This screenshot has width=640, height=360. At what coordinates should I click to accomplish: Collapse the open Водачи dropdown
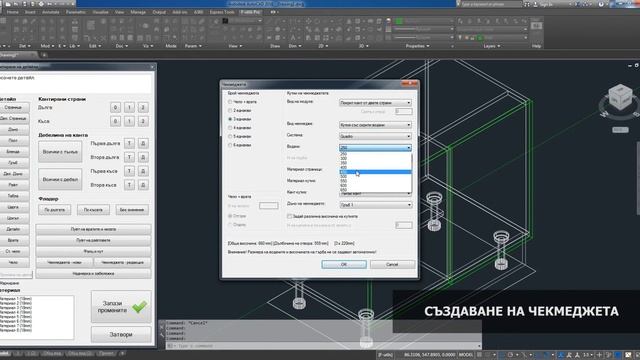point(409,148)
